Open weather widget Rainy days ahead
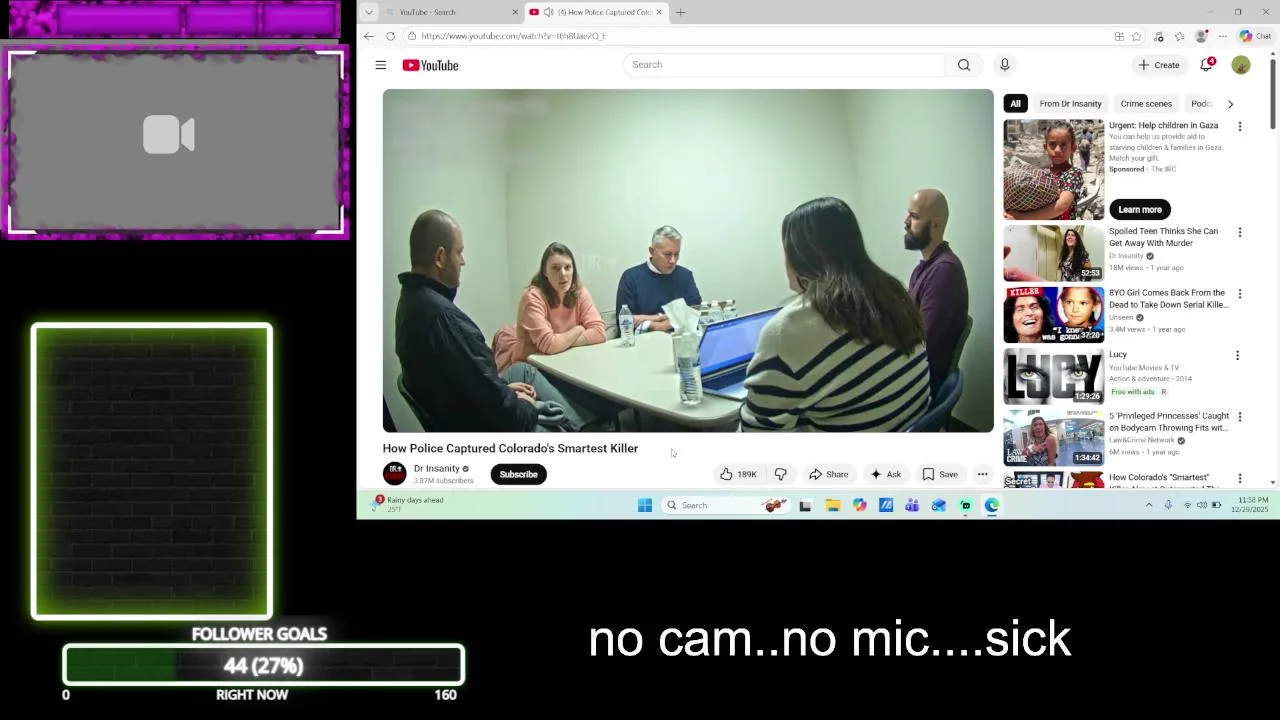The height and width of the screenshot is (720, 1280). [x=410, y=504]
